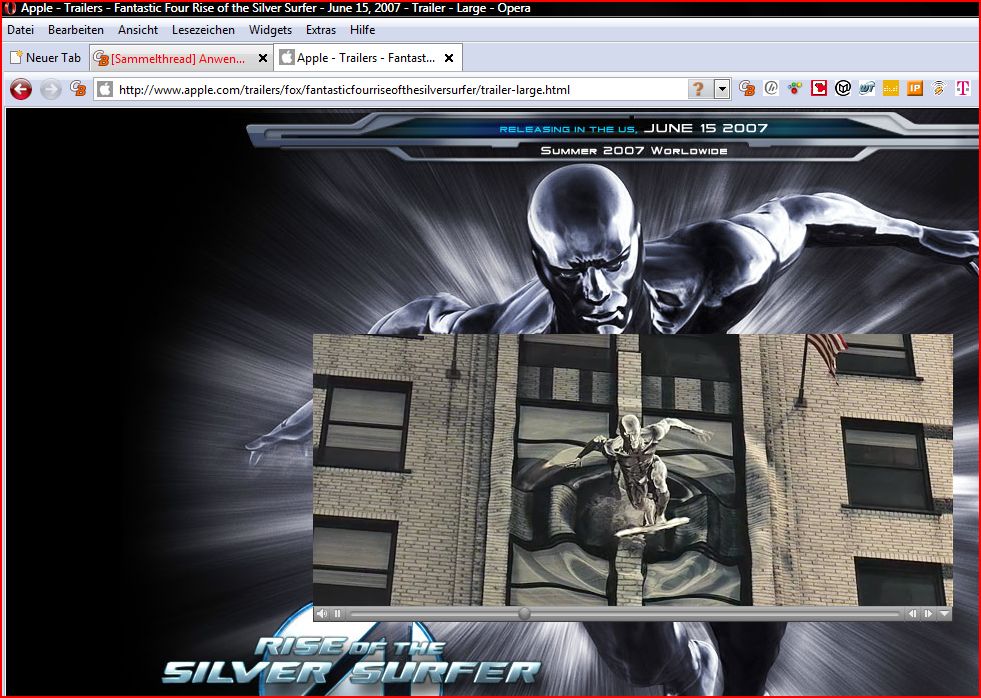The image size is (981, 698).
Task: Select the Apple - Trailers - Fantast... tab
Action: pos(366,58)
